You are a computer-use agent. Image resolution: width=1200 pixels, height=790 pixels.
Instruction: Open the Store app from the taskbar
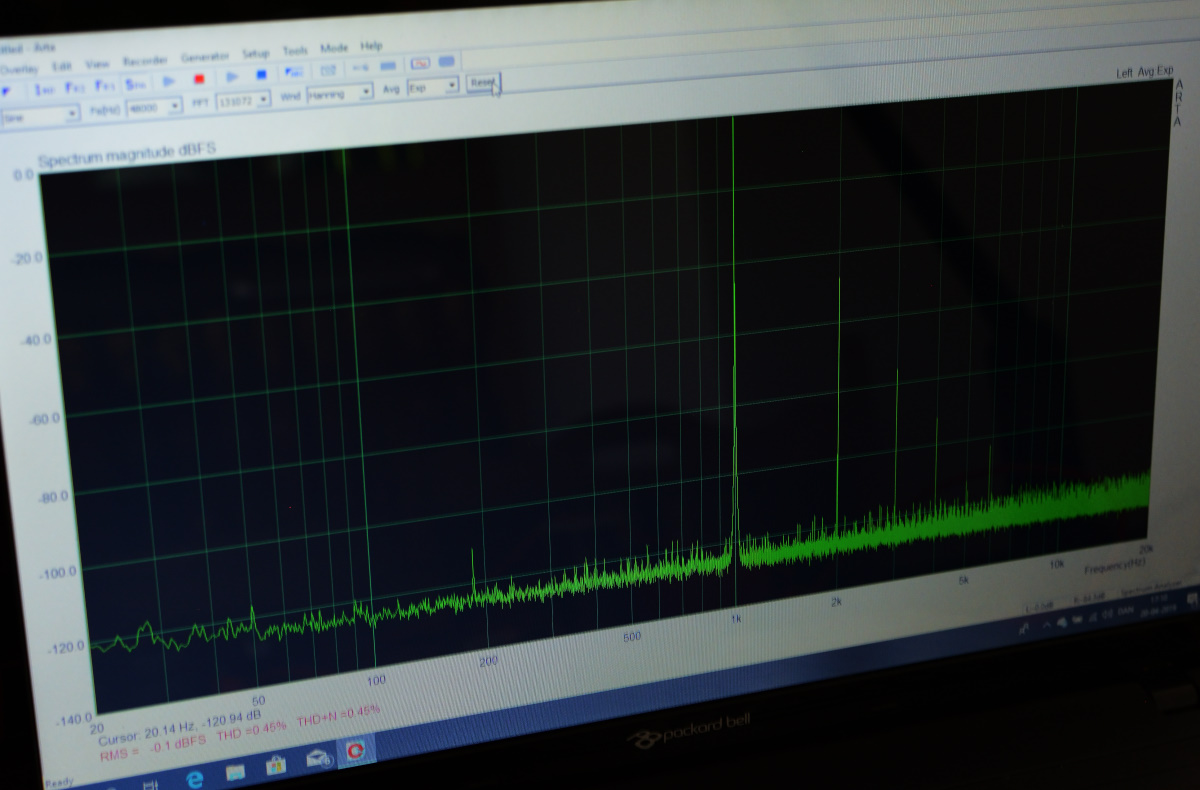[x=276, y=765]
